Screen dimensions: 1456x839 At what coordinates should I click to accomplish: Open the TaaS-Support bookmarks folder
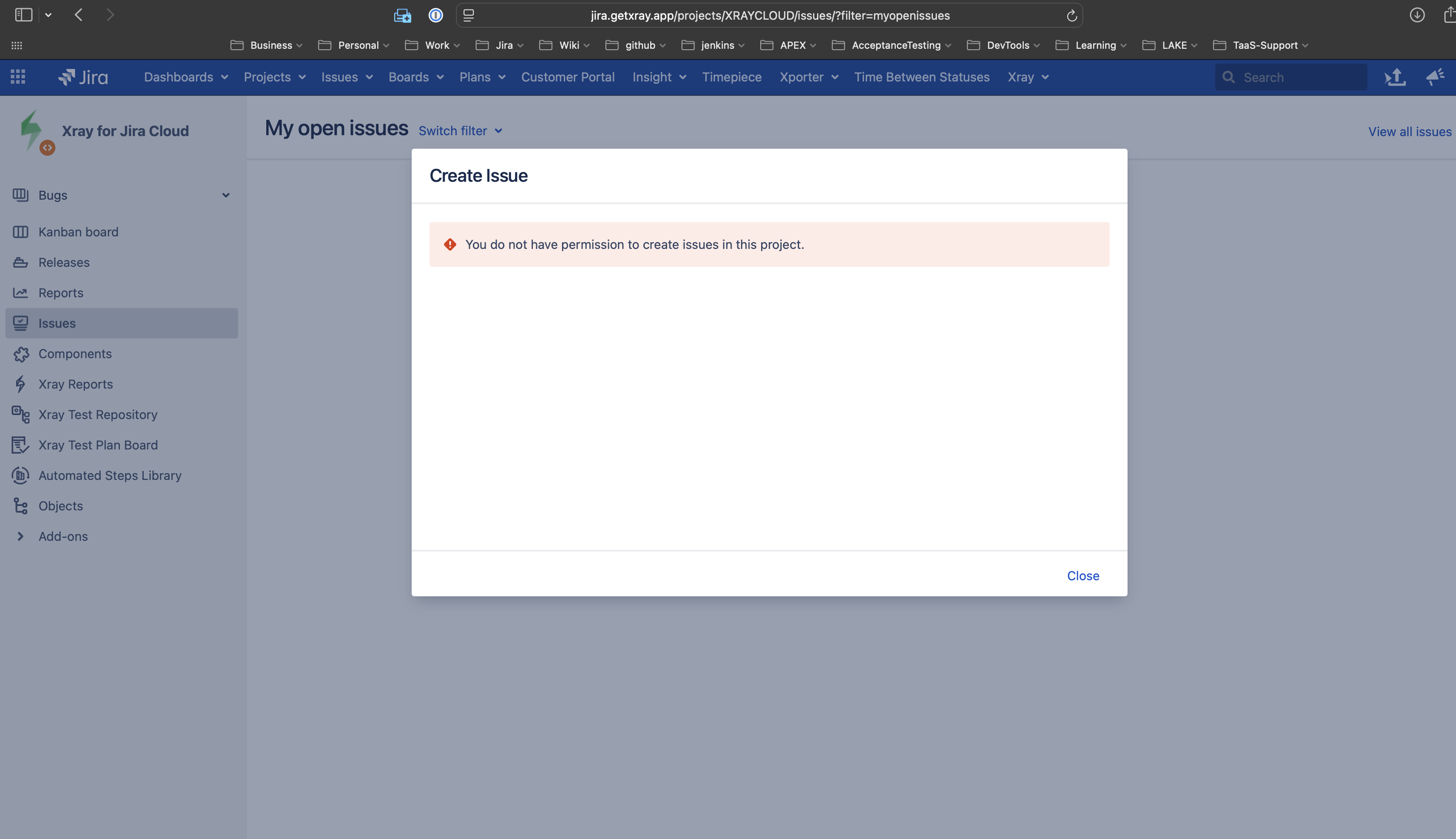[1260, 45]
